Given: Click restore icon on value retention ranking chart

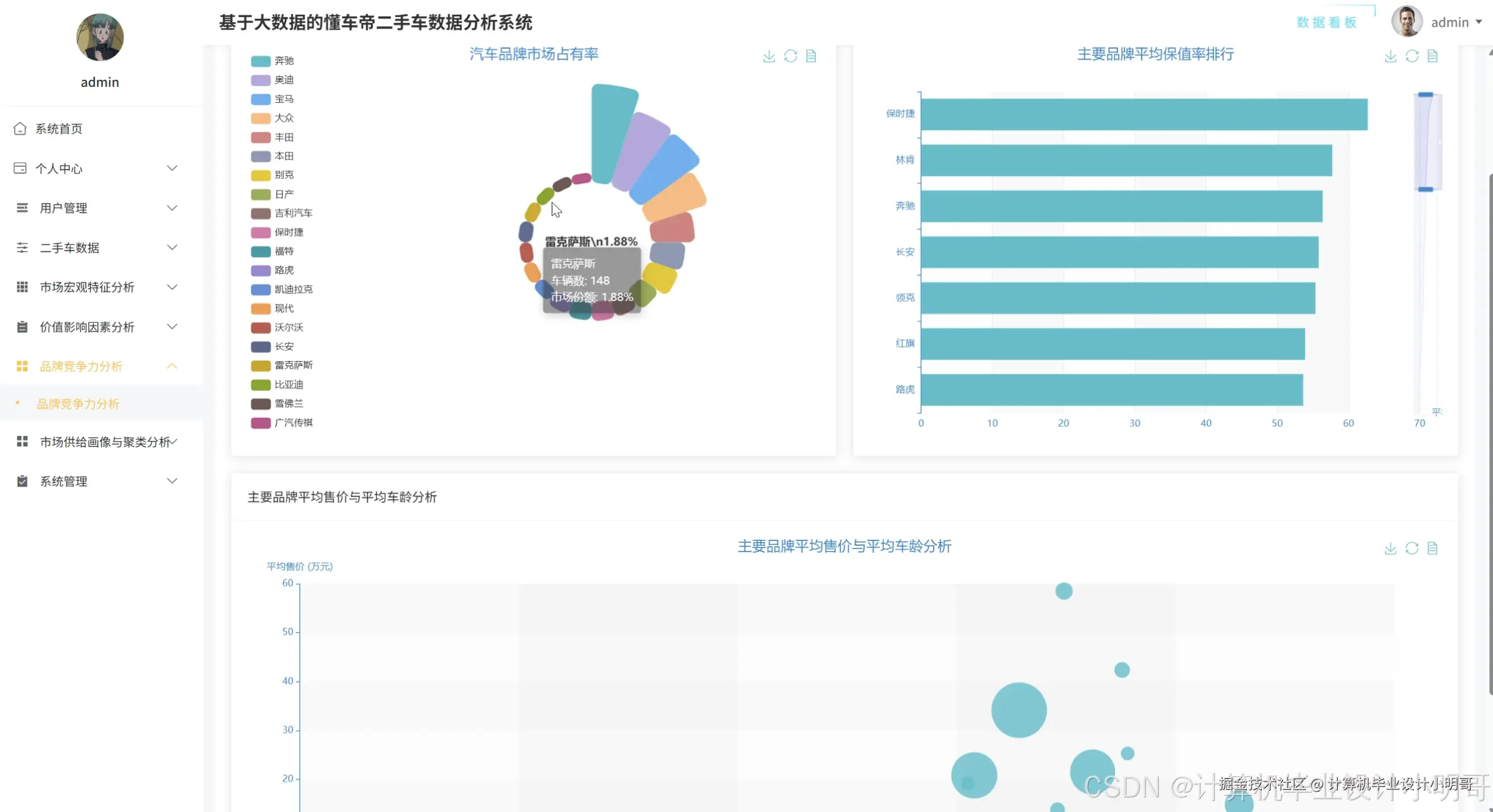Looking at the screenshot, I should 1411,56.
